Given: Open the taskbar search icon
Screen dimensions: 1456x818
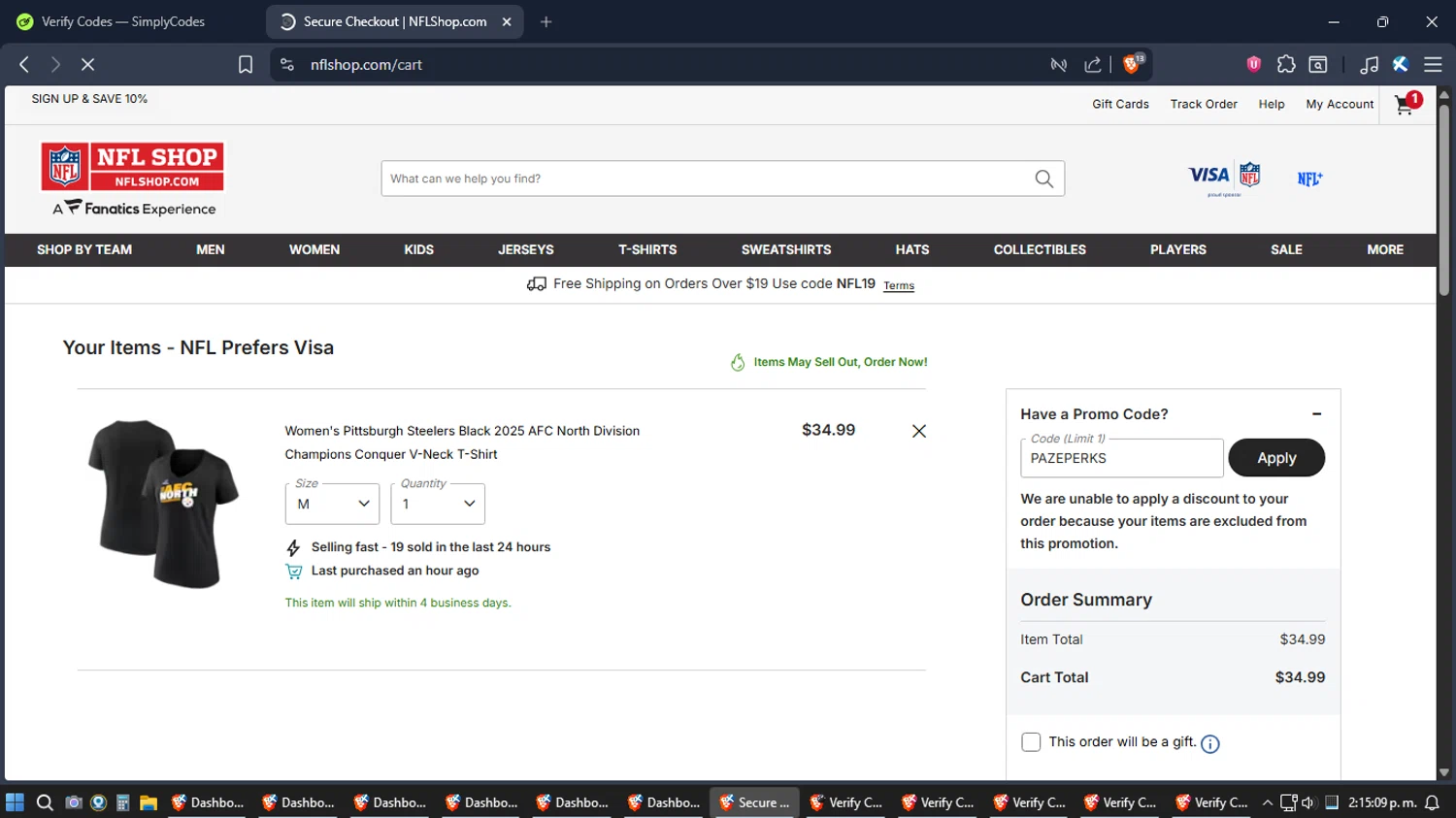Looking at the screenshot, I should coord(45,802).
